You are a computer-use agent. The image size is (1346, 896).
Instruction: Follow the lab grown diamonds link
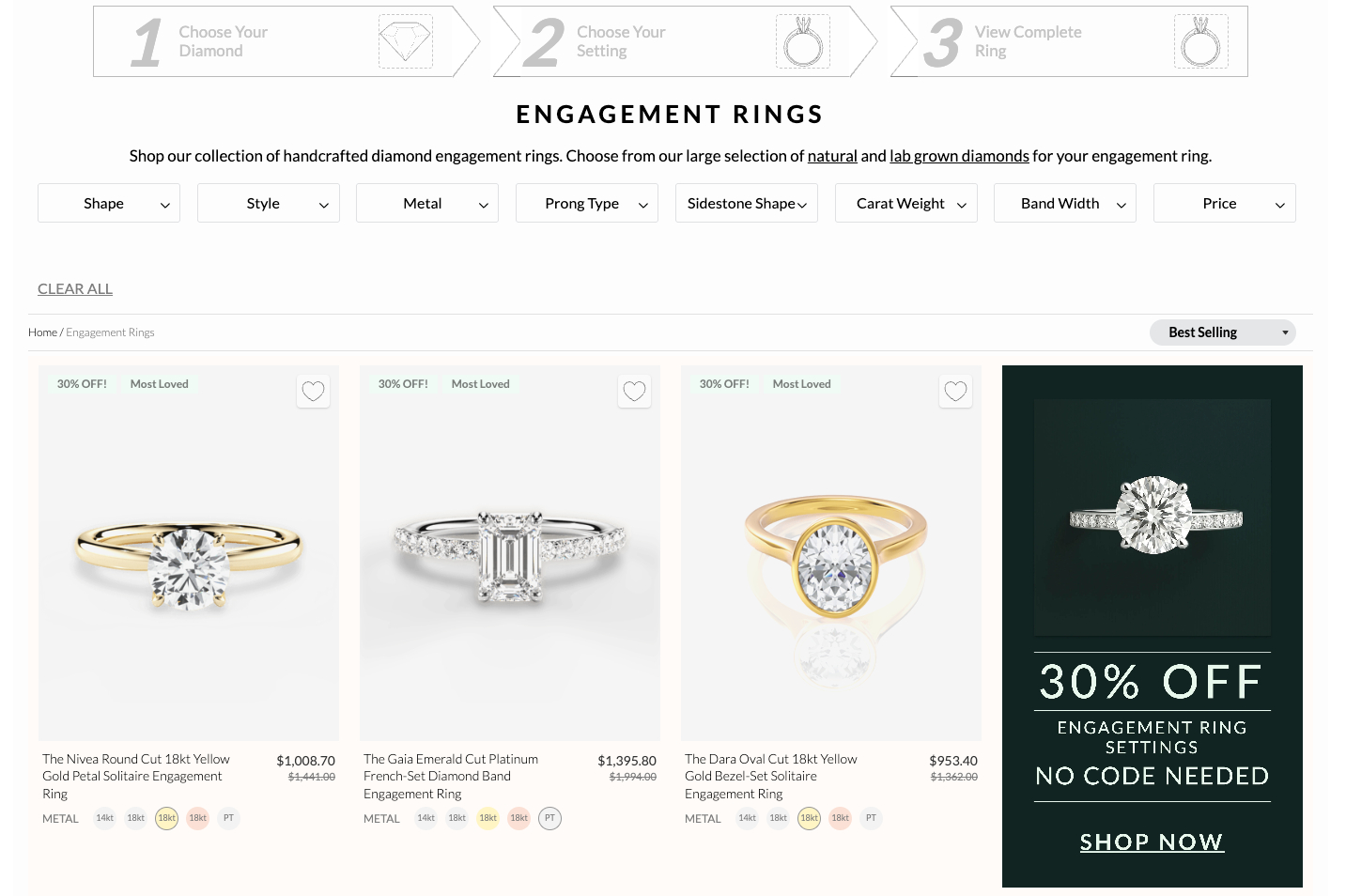click(959, 156)
